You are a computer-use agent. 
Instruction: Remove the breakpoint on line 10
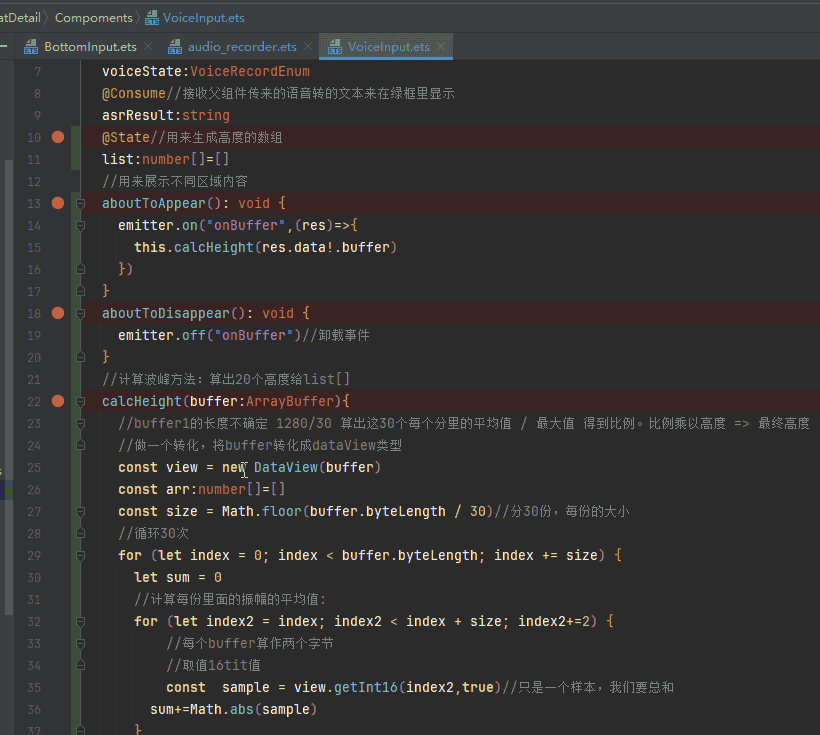pos(58,137)
